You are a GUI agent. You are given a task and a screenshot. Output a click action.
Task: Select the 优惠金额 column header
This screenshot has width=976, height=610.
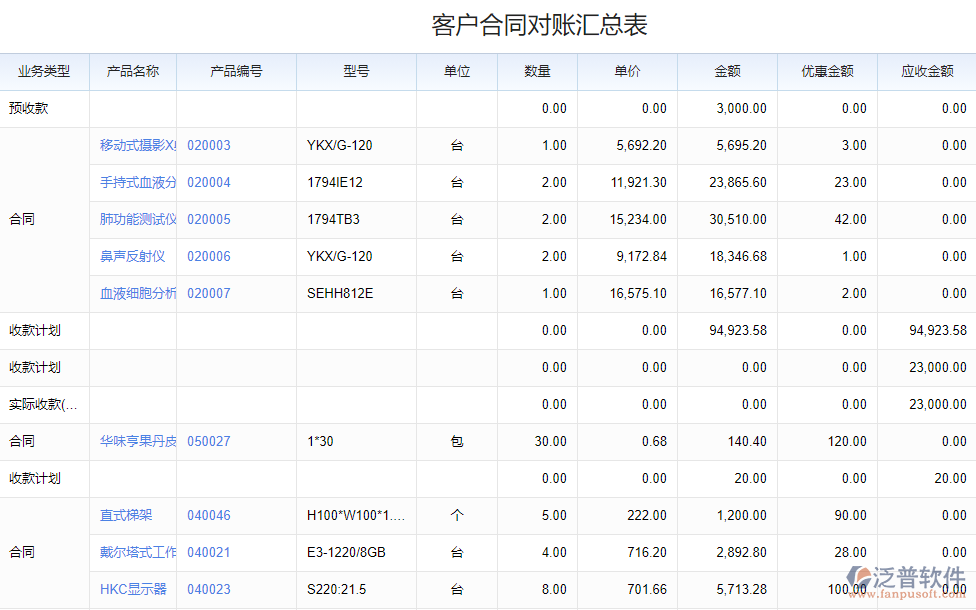coord(827,72)
